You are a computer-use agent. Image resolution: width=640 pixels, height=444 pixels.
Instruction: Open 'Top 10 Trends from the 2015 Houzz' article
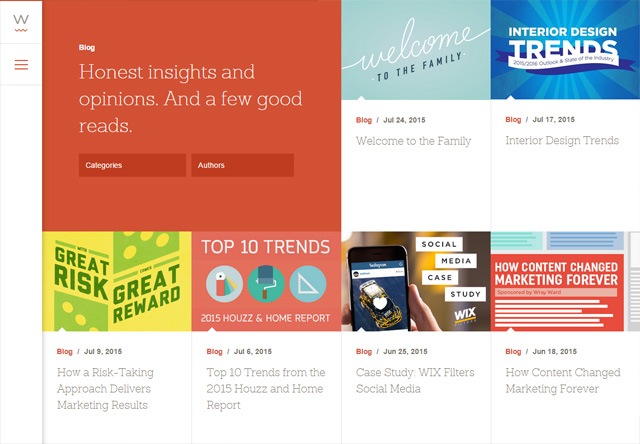pyautogui.click(x=266, y=388)
